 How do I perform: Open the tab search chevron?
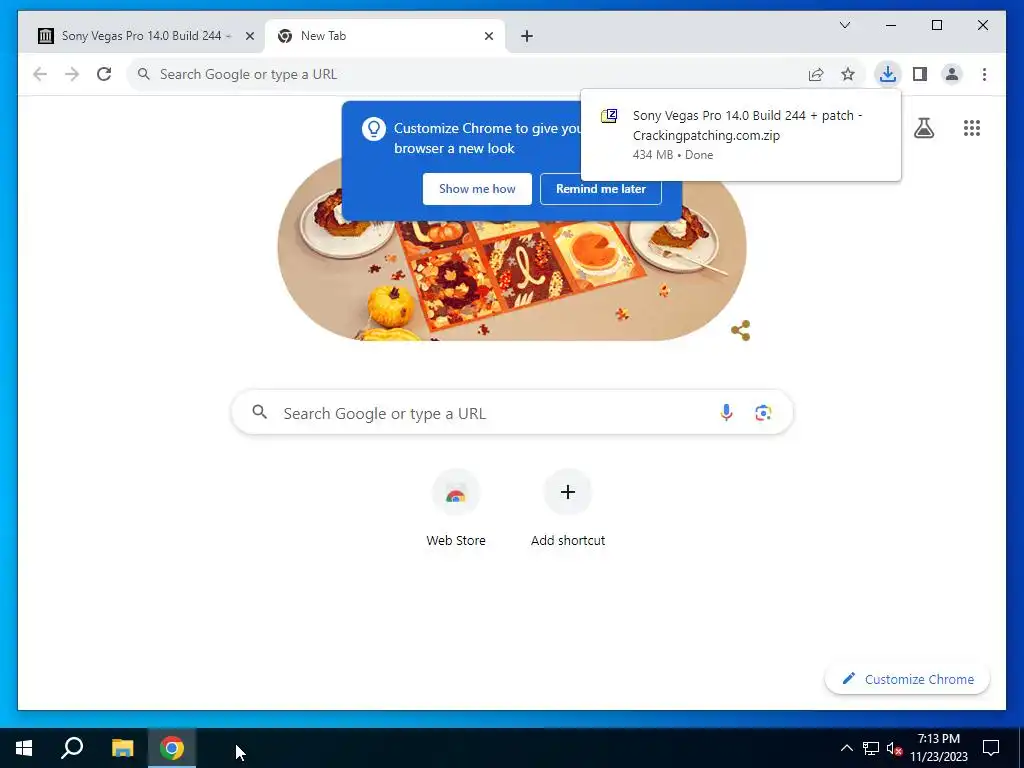tap(844, 25)
